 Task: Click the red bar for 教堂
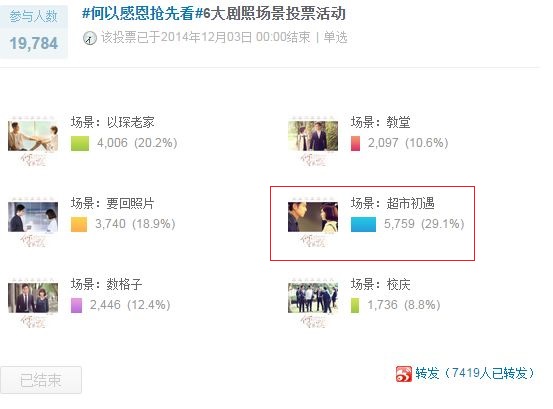click(x=356, y=144)
